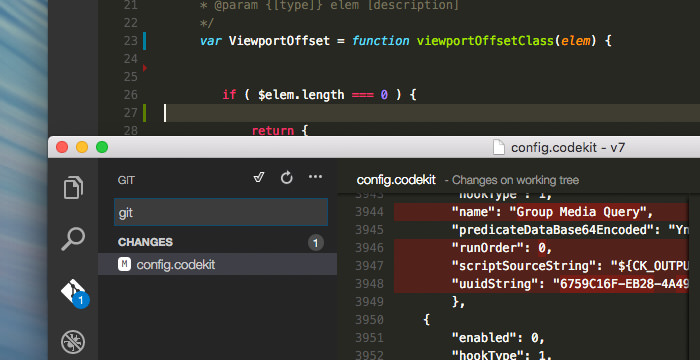This screenshot has width=700, height=360.
Task: Close the window with red button
Action: 62,147
